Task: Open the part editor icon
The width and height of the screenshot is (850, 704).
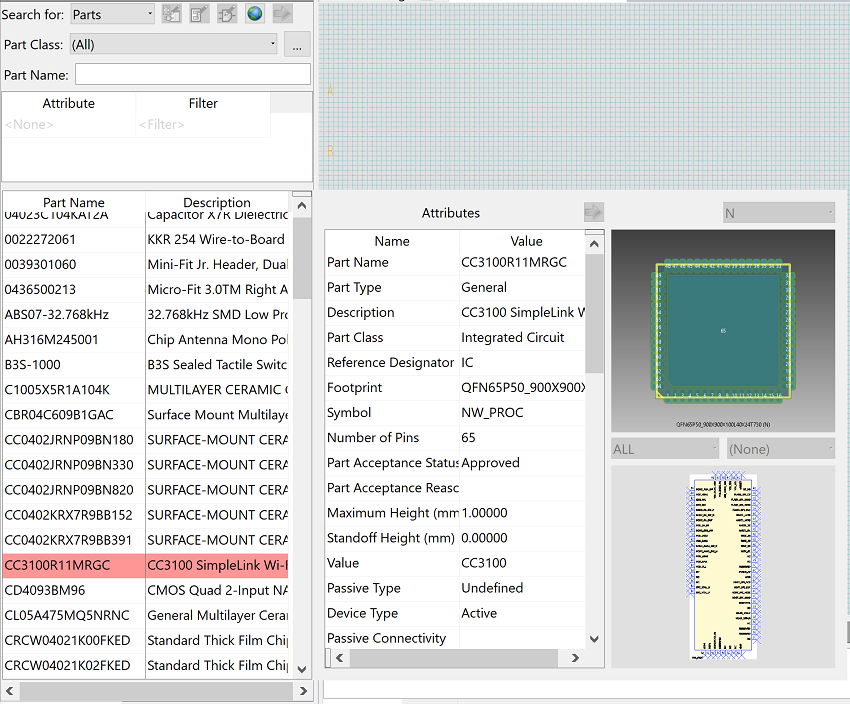Action: coord(171,14)
